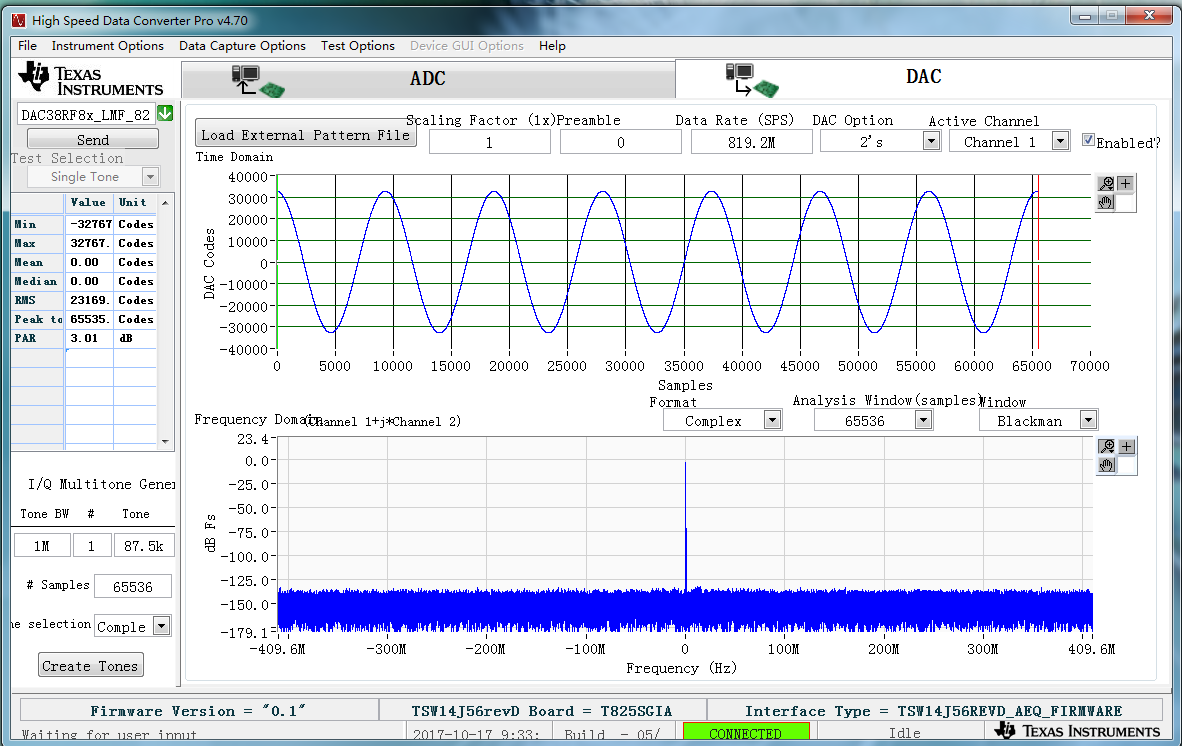Click the Data Rate (SPS) field showing 819.2M

[x=752, y=142]
